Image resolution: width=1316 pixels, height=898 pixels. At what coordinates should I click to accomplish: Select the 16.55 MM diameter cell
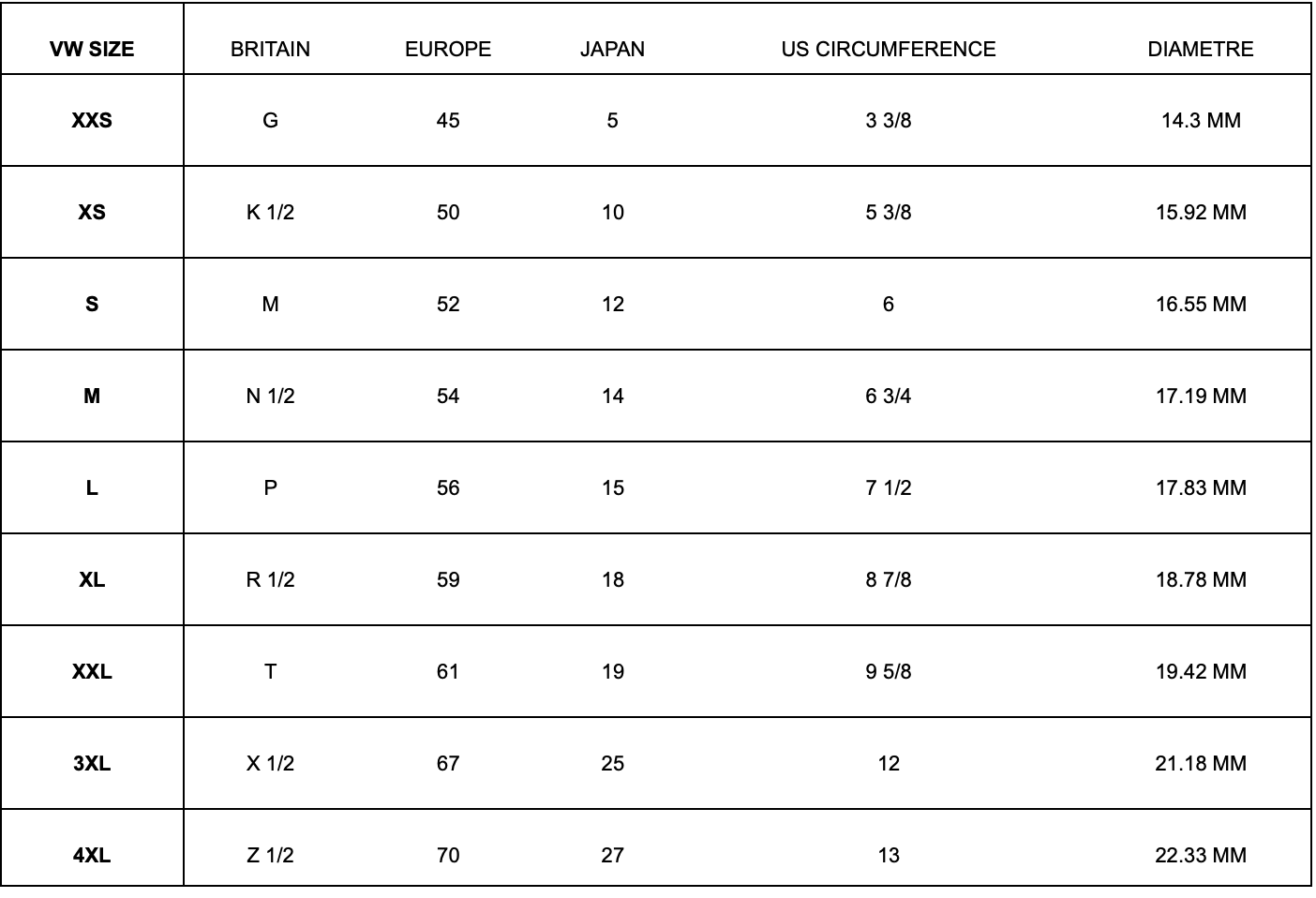[1201, 304]
